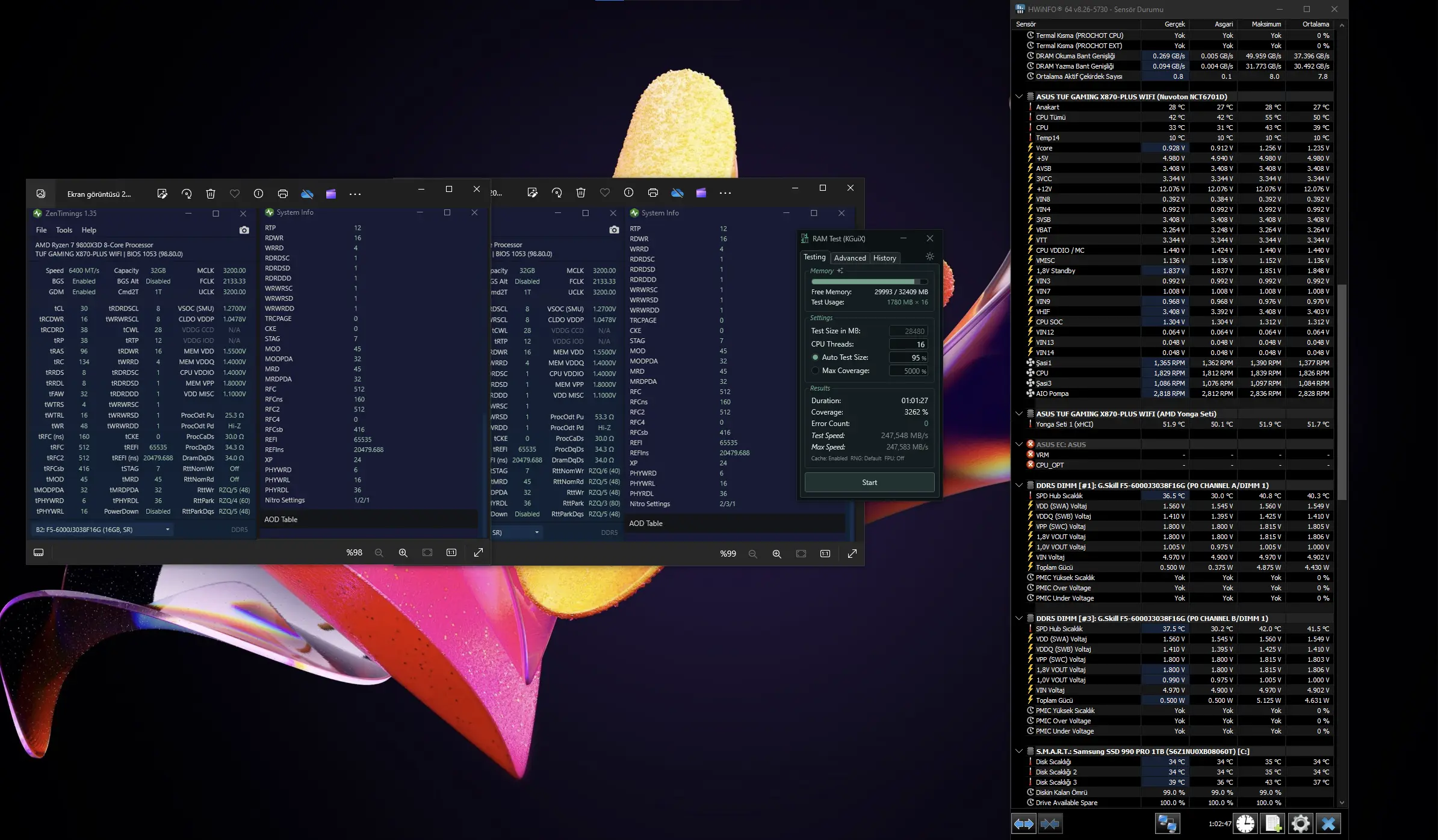
Task: Click the %98 zoom level in left Photos window
Action: [354, 552]
